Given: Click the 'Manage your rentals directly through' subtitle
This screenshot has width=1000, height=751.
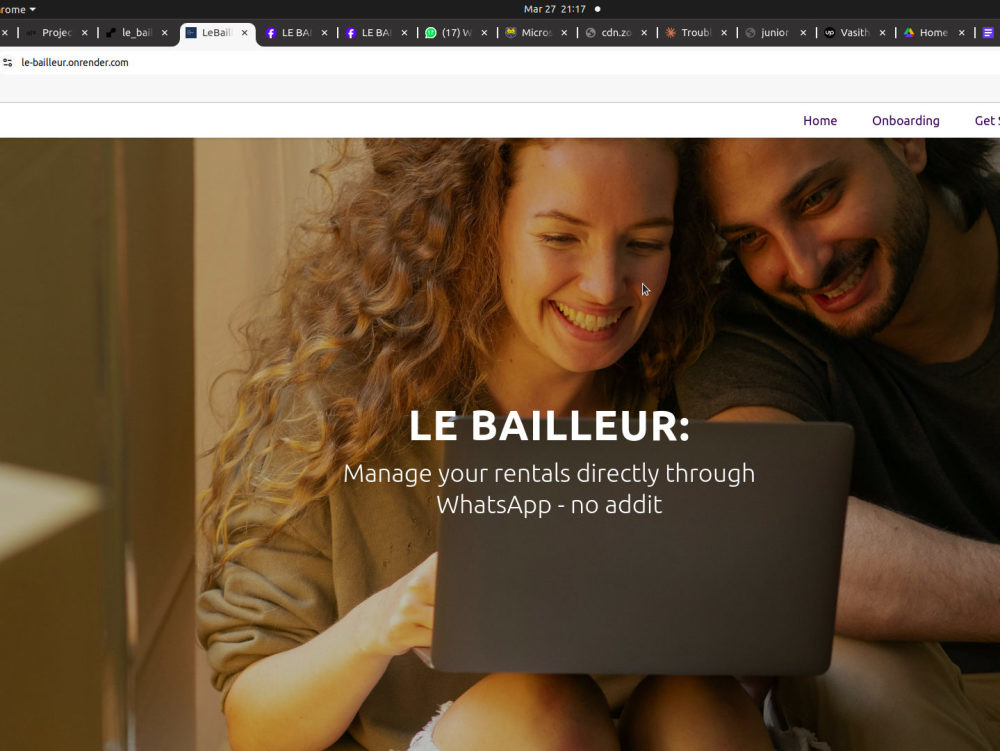Looking at the screenshot, I should point(549,474).
